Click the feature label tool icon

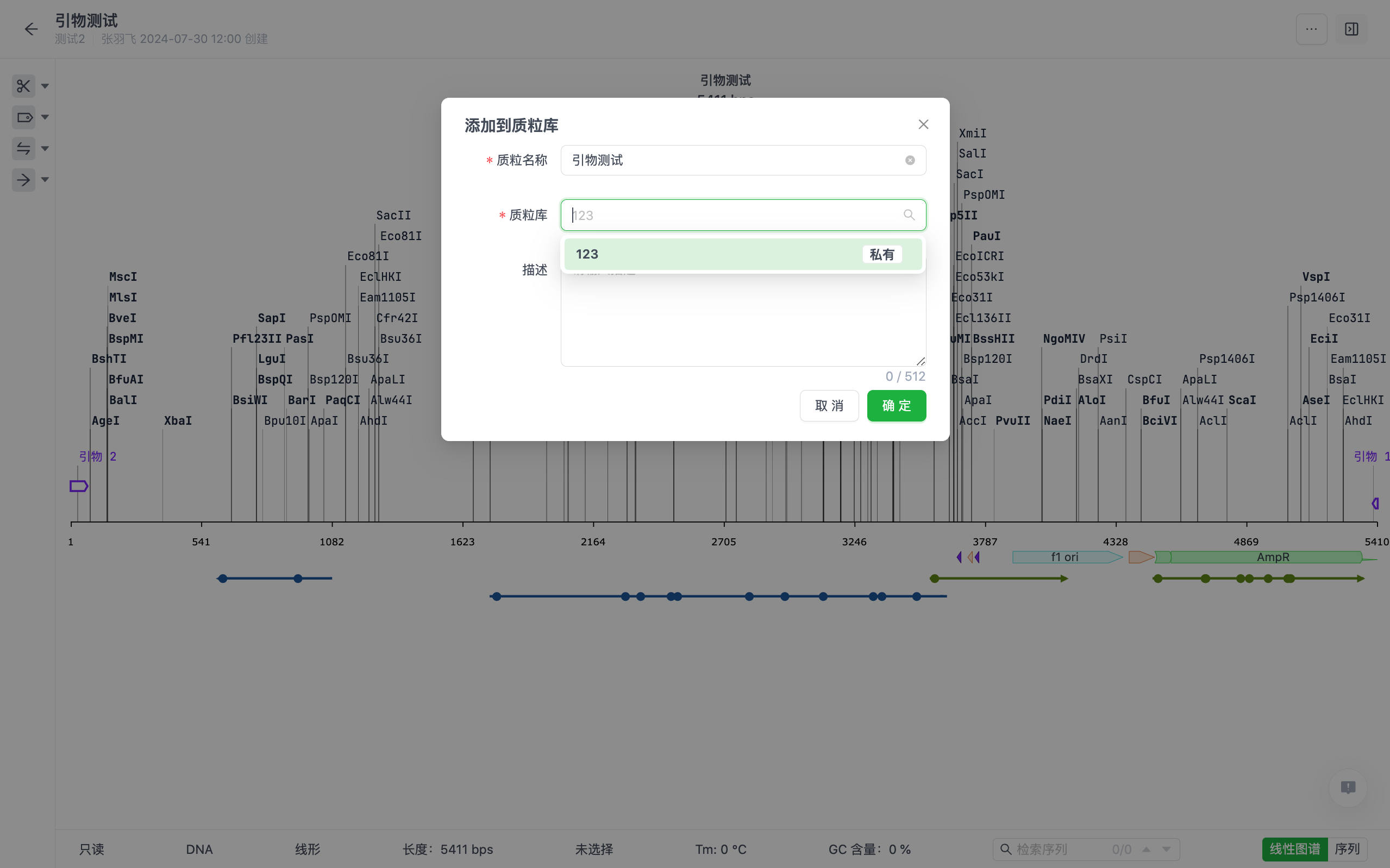[x=23, y=118]
